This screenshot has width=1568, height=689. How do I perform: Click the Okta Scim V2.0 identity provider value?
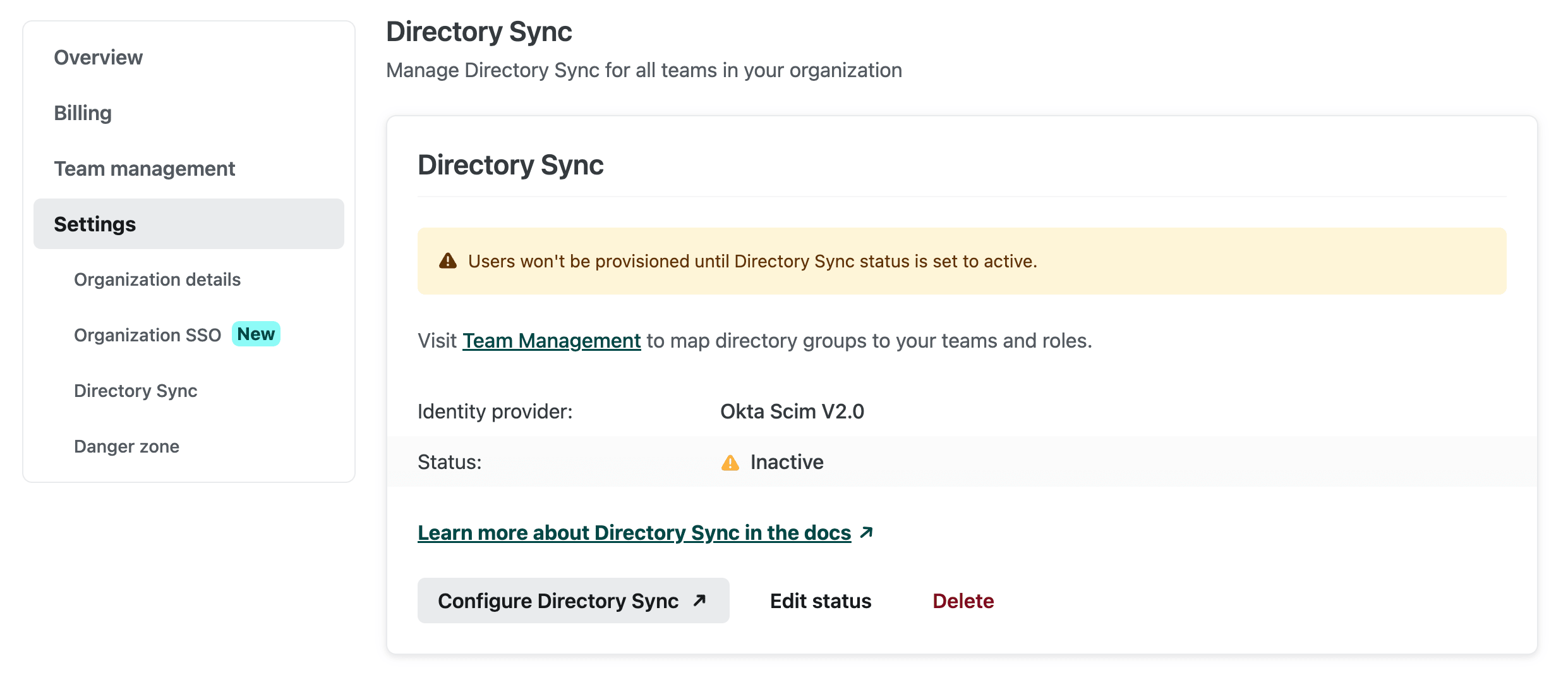tap(792, 412)
